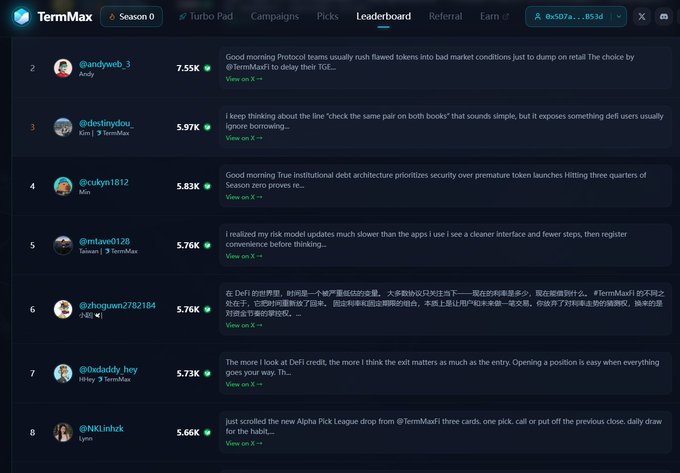This screenshot has width=680, height=473.
Task: Click the post text starting "Good morning Protocol teams"
Action: [x=430, y=62]
